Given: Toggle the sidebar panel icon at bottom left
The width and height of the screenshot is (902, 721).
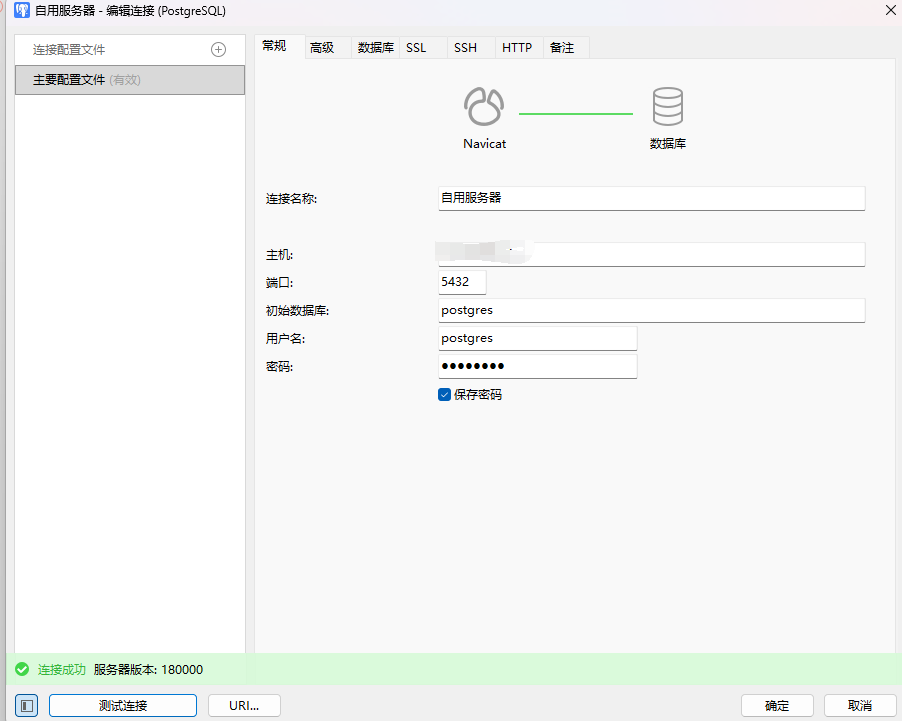Looking at the screenshot, I should click(x=26, y=705).
